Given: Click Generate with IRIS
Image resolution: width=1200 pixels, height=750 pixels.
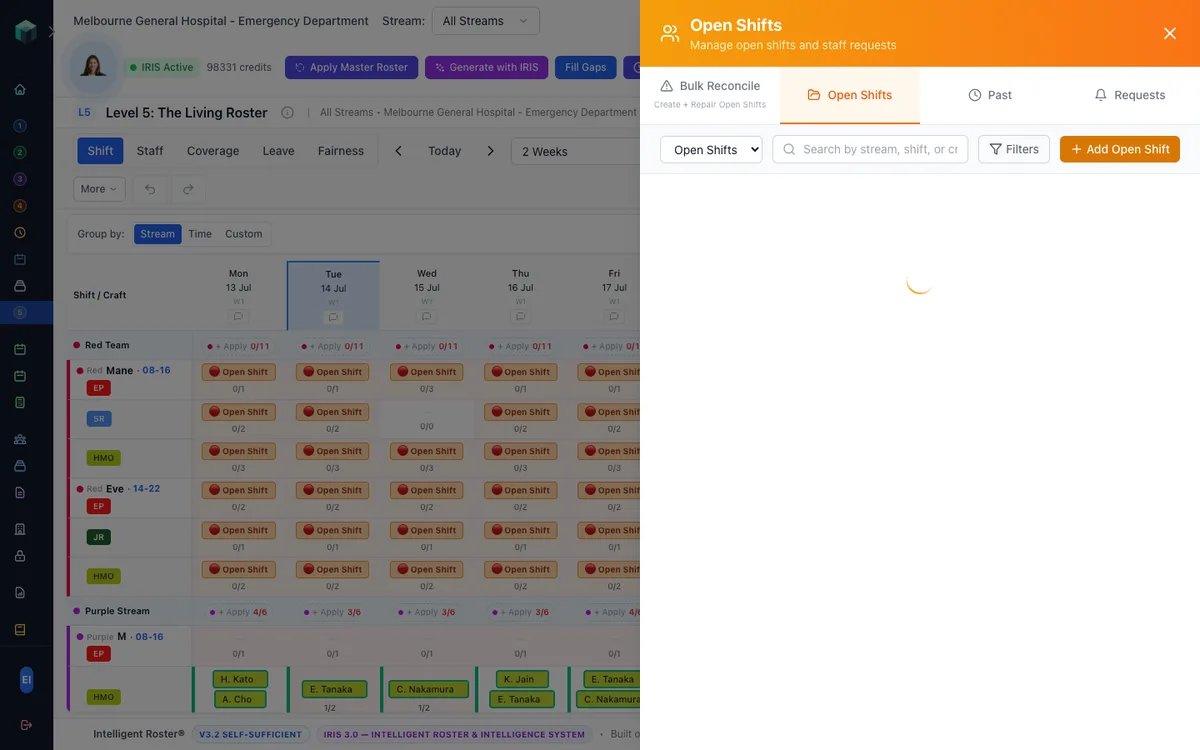Looking at the screenshot, I should click(x=485, y=67).
